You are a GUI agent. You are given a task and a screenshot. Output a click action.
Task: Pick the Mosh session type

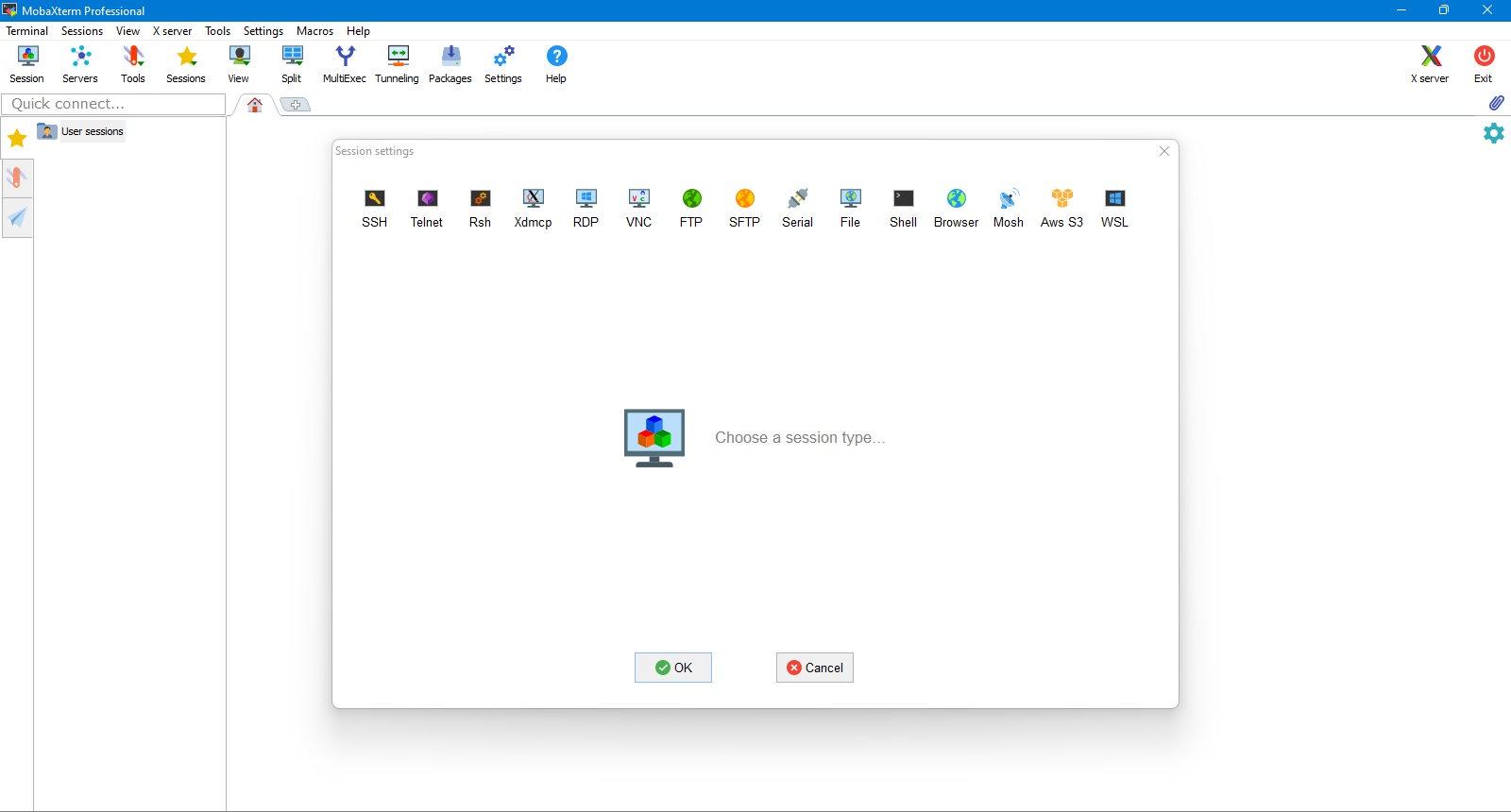pos(1008,208)
